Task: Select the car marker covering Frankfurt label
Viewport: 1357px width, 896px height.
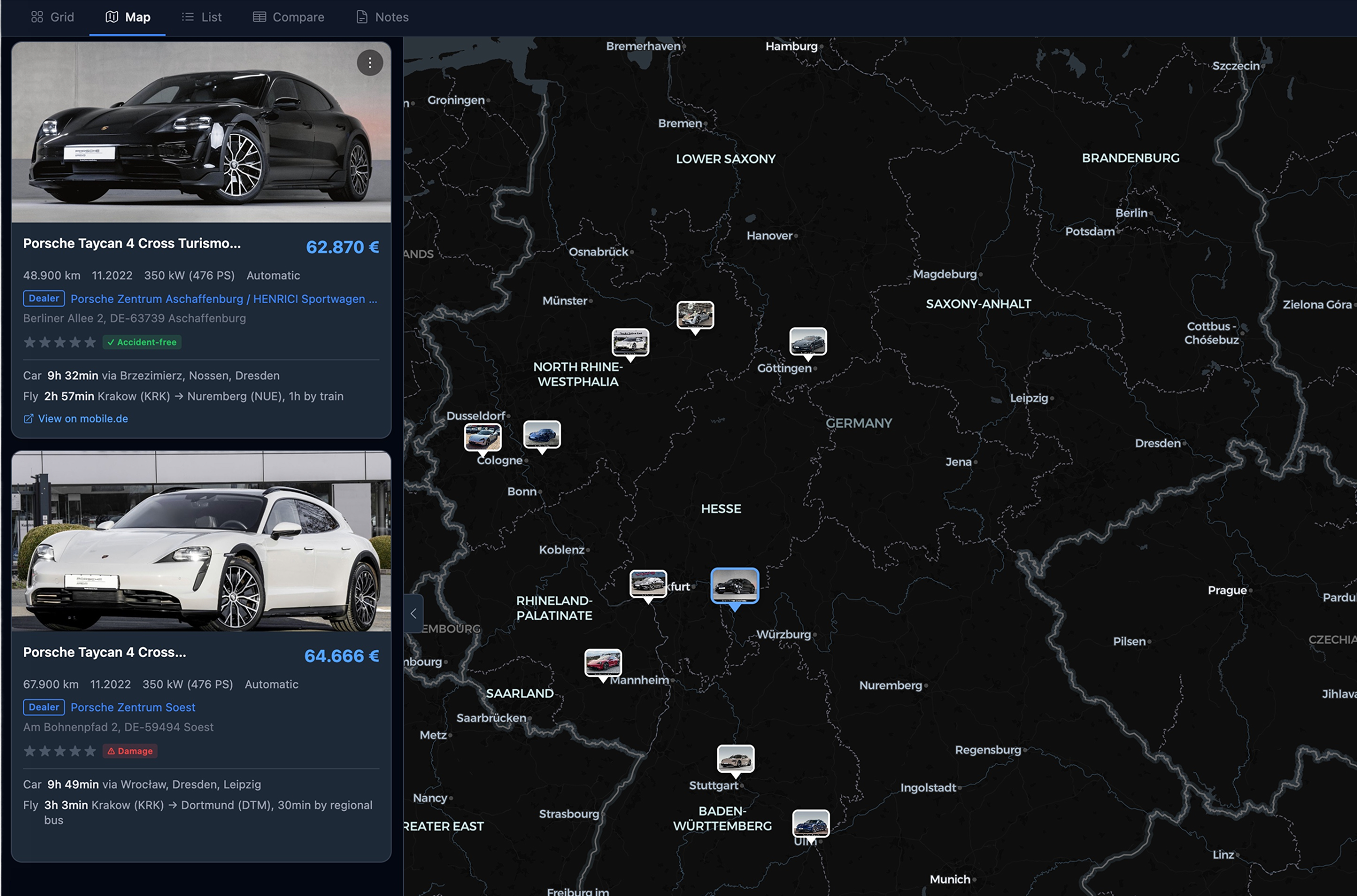Action: [648, 584]
